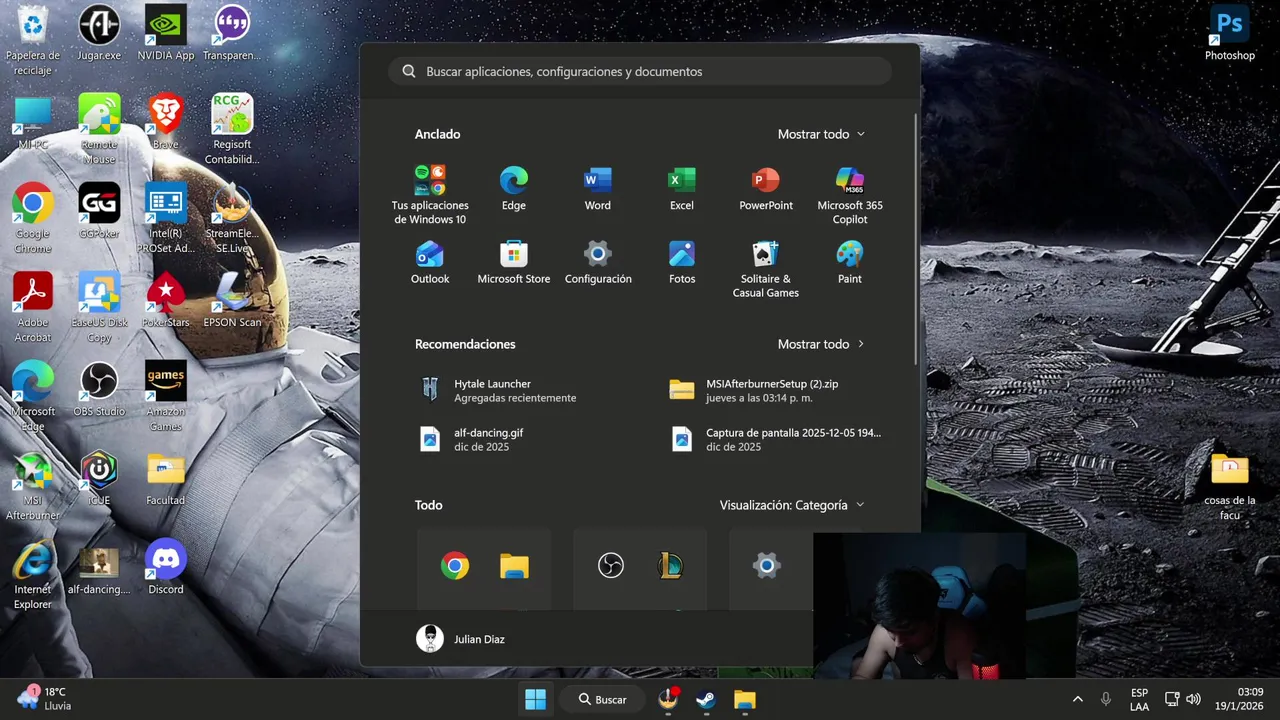Select iCUE desktop icon

99,479
